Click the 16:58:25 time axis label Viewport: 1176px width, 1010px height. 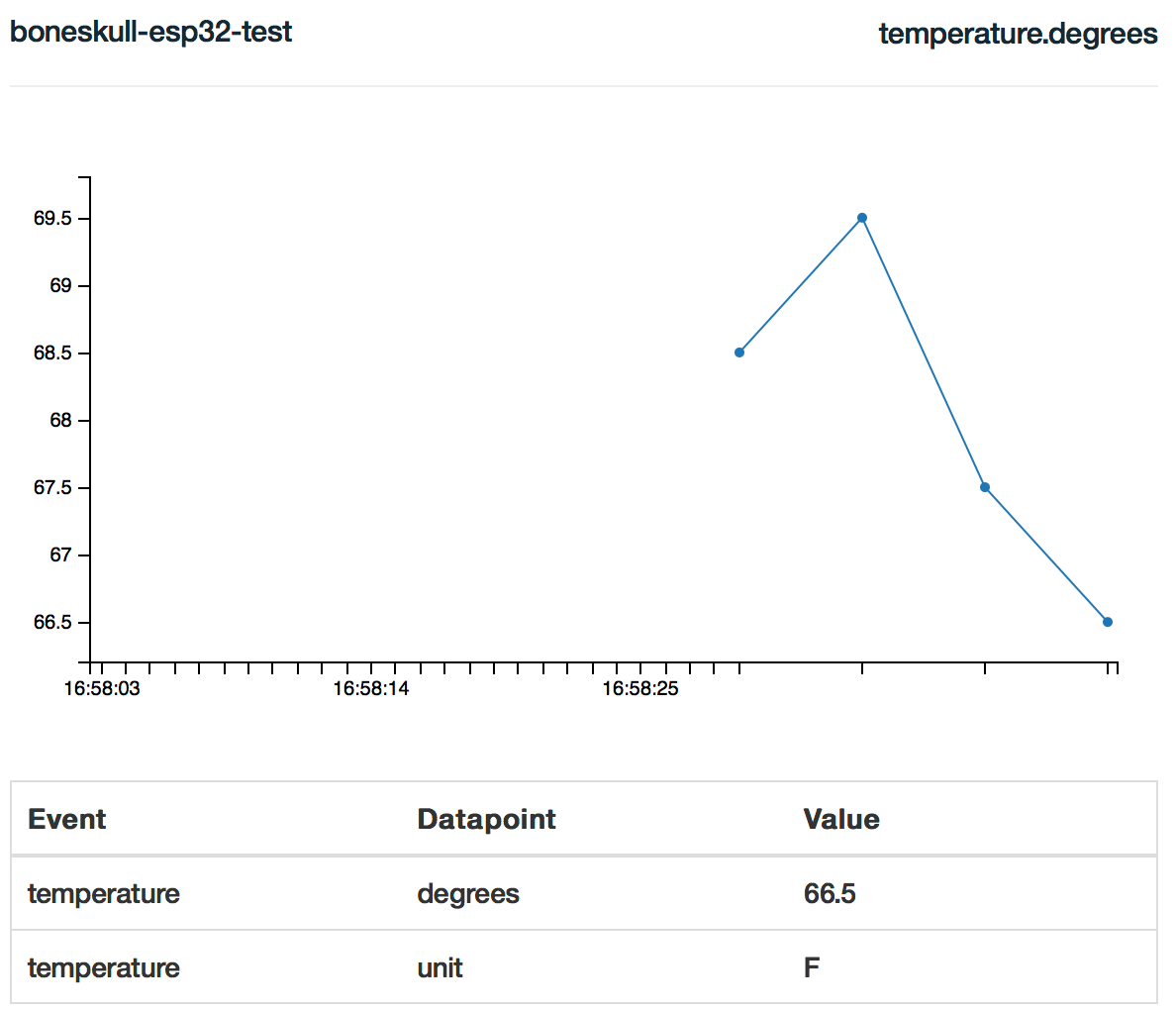[640, 689]
